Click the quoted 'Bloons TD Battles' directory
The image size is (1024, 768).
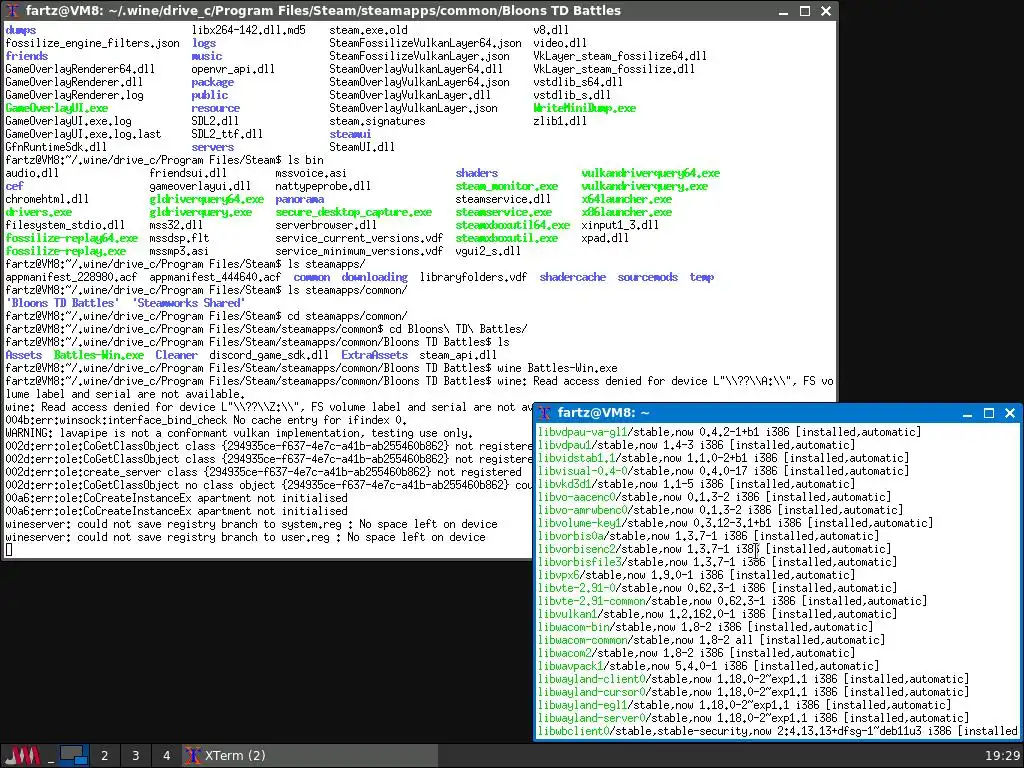pyautogui.click(x=62, y=303)
